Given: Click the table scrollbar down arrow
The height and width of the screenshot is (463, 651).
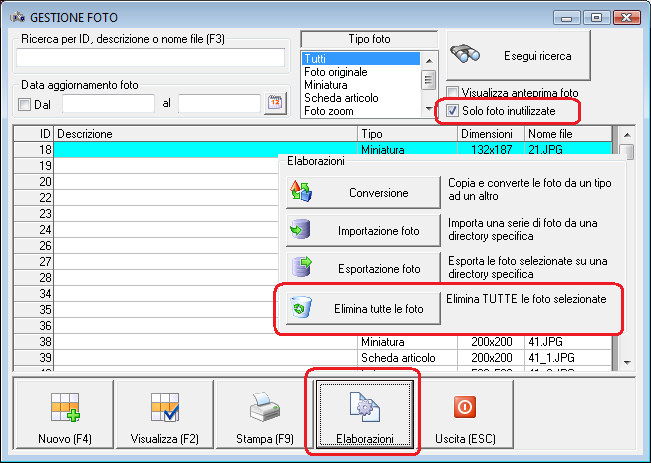Looking at the screenshot, I should click(627, 363).
